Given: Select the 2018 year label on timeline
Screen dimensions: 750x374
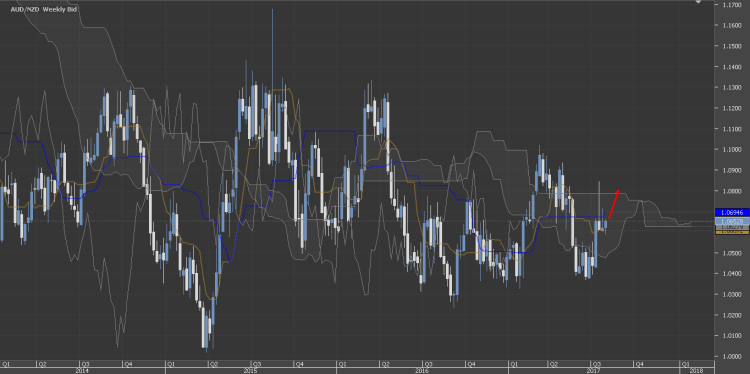Looking at the screenshot, I should [x=697, y=371].
